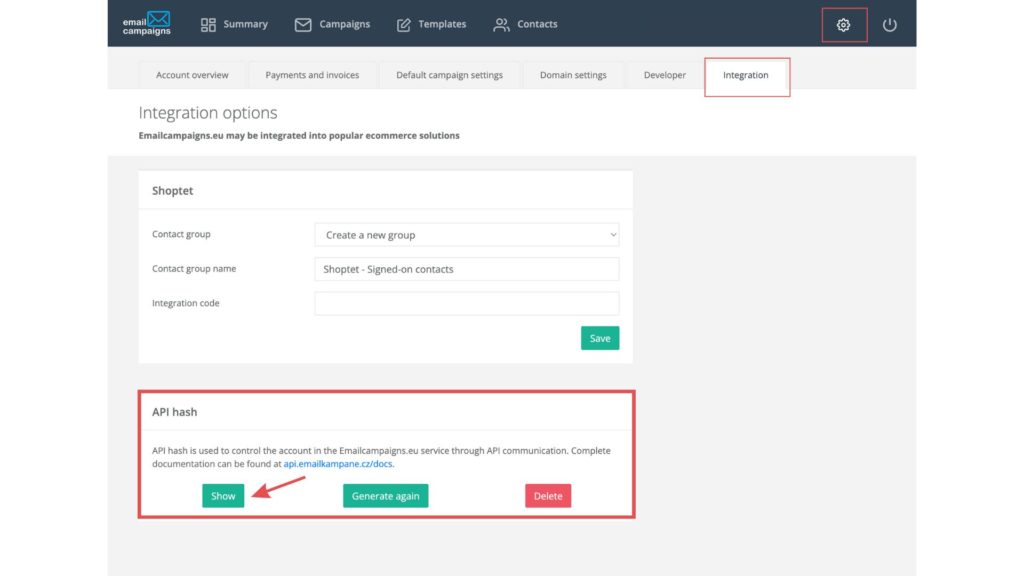Delete the API hash
This screenshot has height=576, width=1024.
(548, 496)
